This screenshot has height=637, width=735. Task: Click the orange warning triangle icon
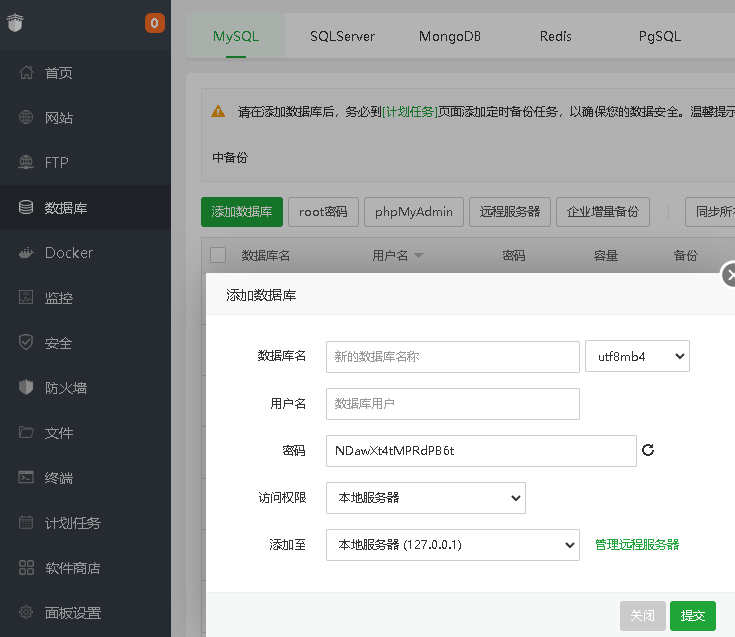[218, 112]
